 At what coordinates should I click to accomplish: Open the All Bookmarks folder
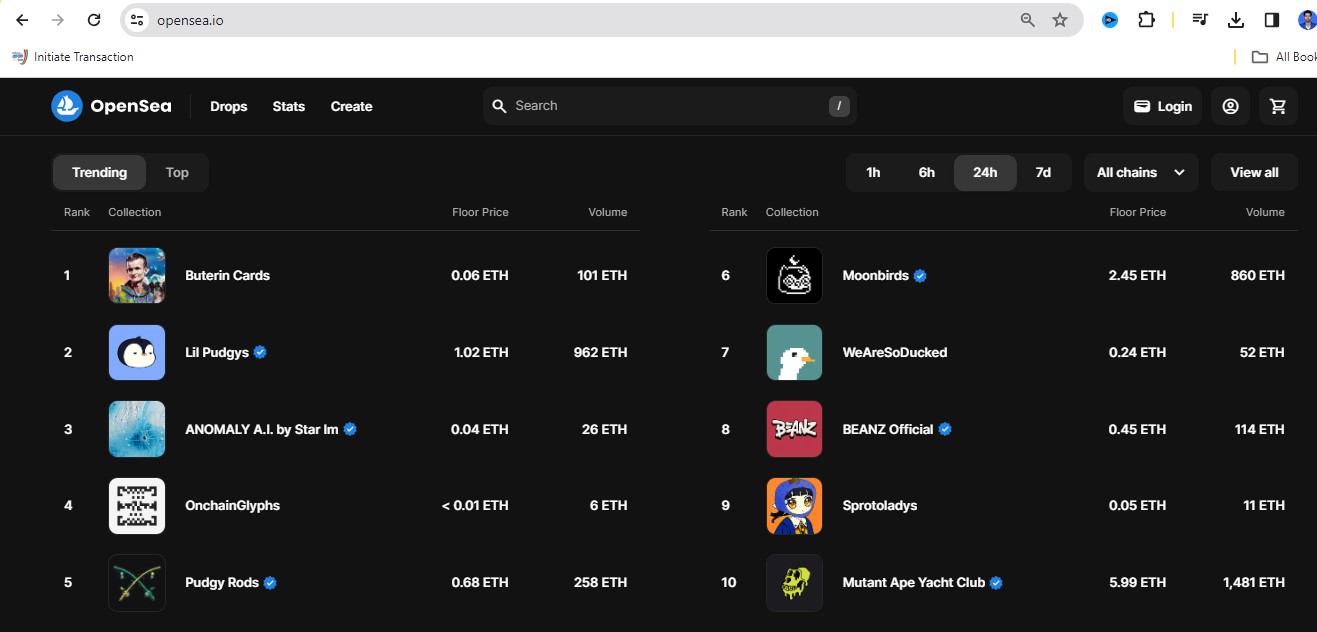click(x=1284, y=57)
